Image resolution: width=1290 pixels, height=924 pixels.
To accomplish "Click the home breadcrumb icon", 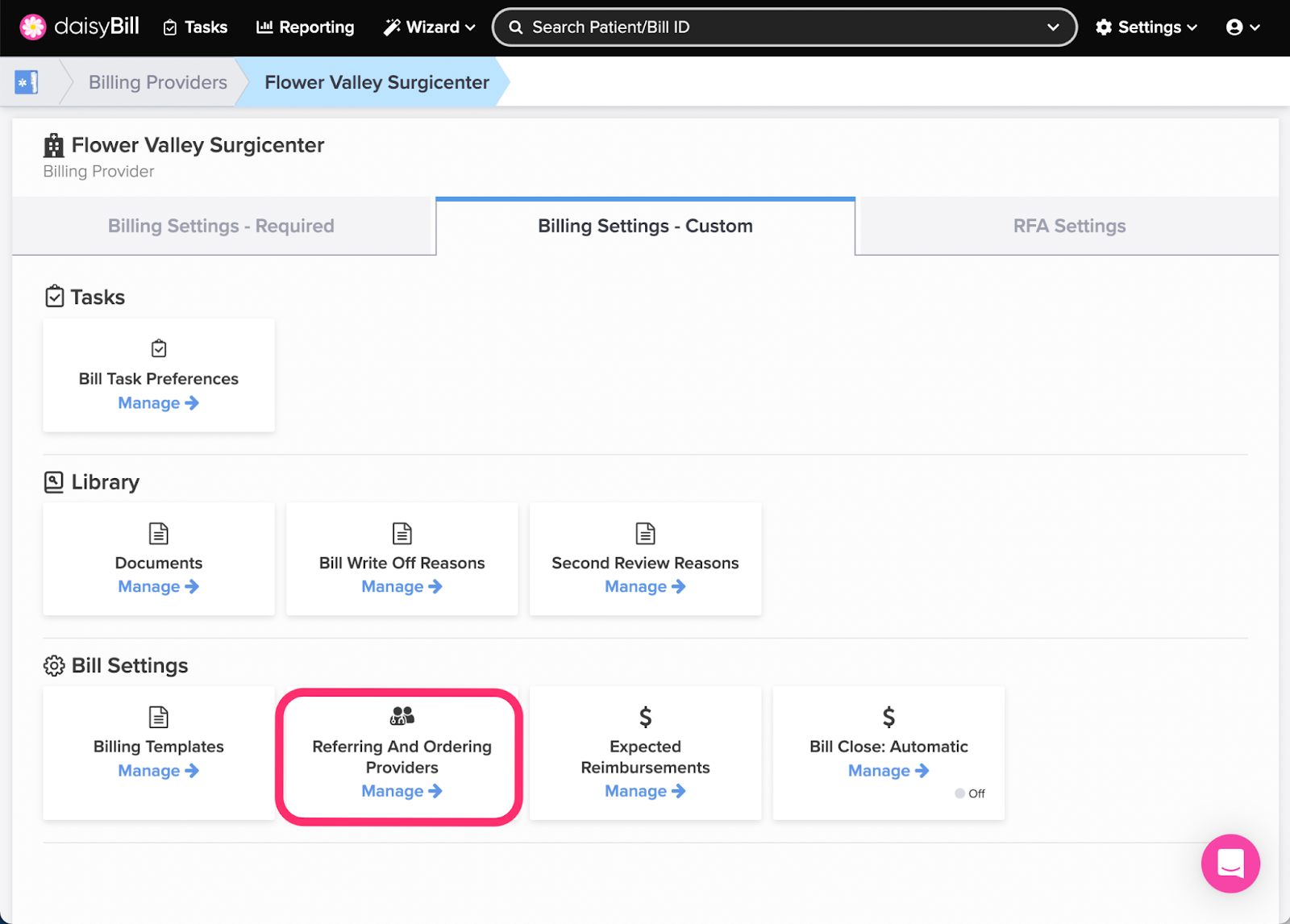I will [x=27, y=82].
